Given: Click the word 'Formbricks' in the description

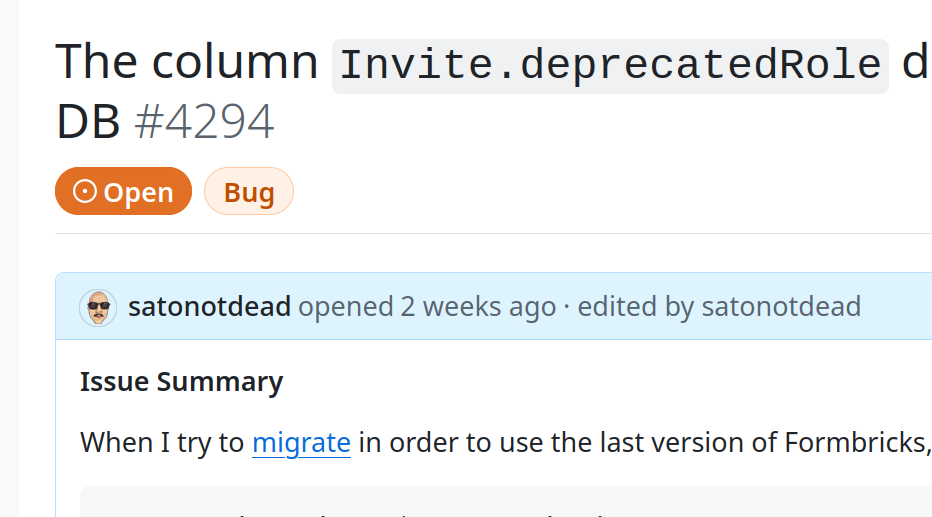Looking at the screenshot, I should tap(860, 442).
